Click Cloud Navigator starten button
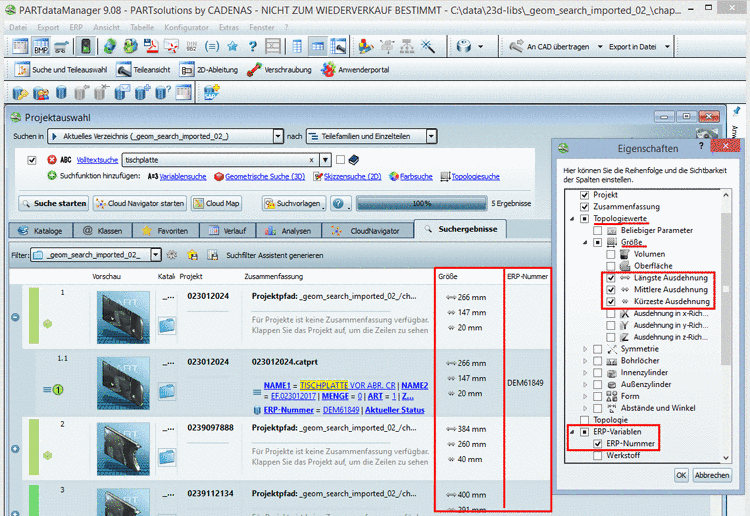The width and height of the screenshot is (750, 516). pyautogui.click(x=140, y=203)
